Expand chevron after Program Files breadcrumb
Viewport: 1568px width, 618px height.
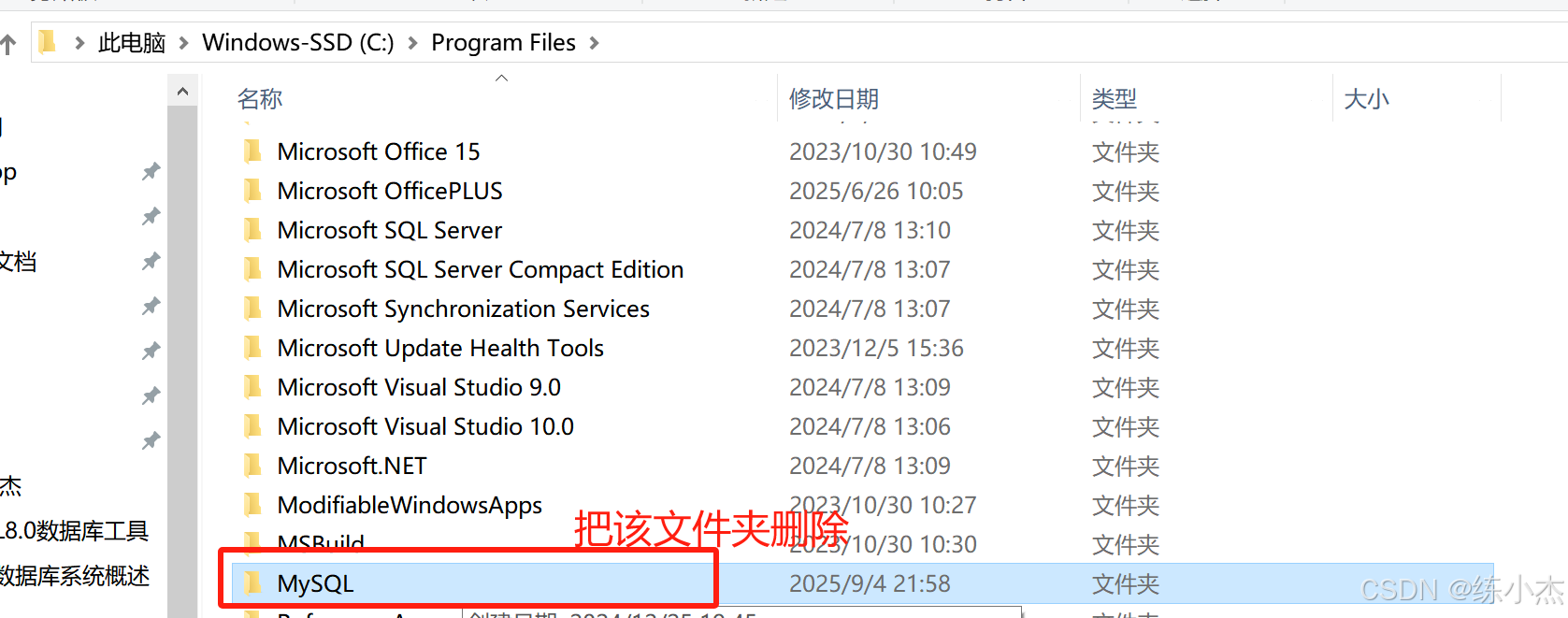click(594, 43)
